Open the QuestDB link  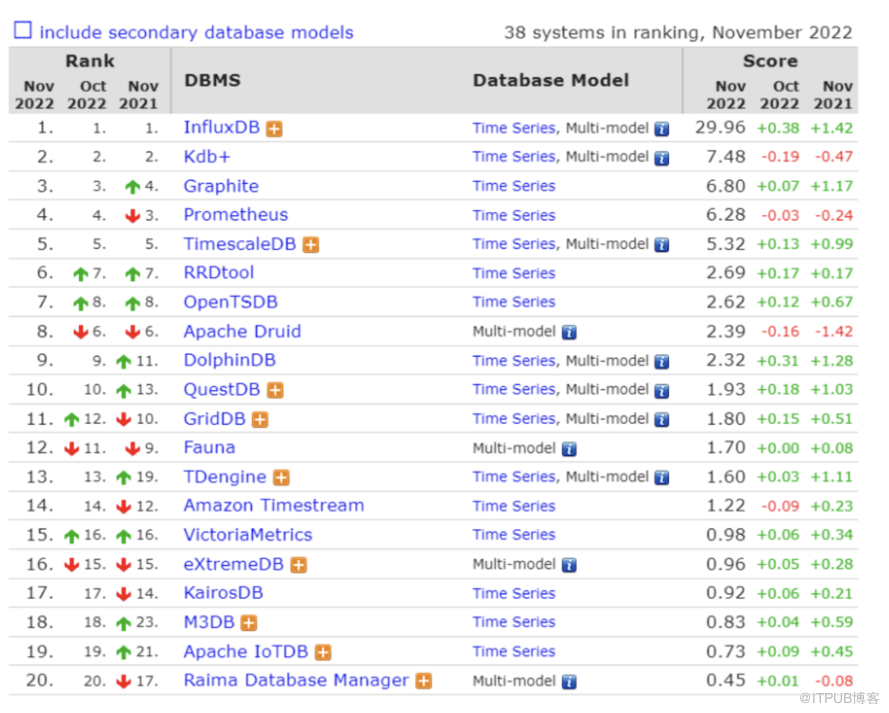(x=222, y=389)
